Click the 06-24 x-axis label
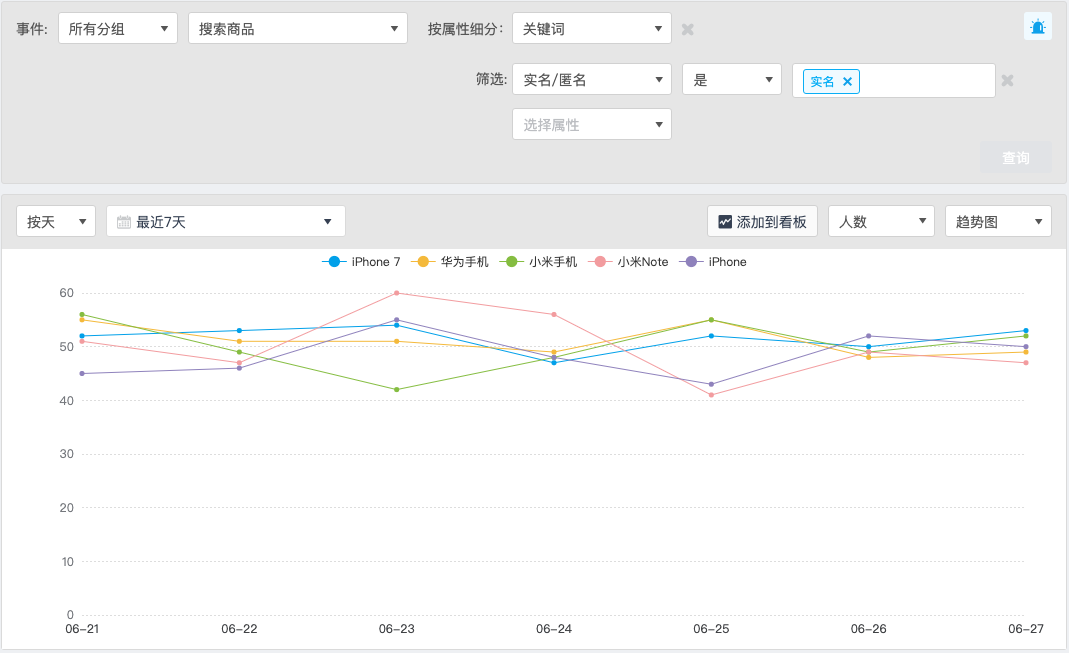This screenshot has width=1069, height=653. pos(554,629)
